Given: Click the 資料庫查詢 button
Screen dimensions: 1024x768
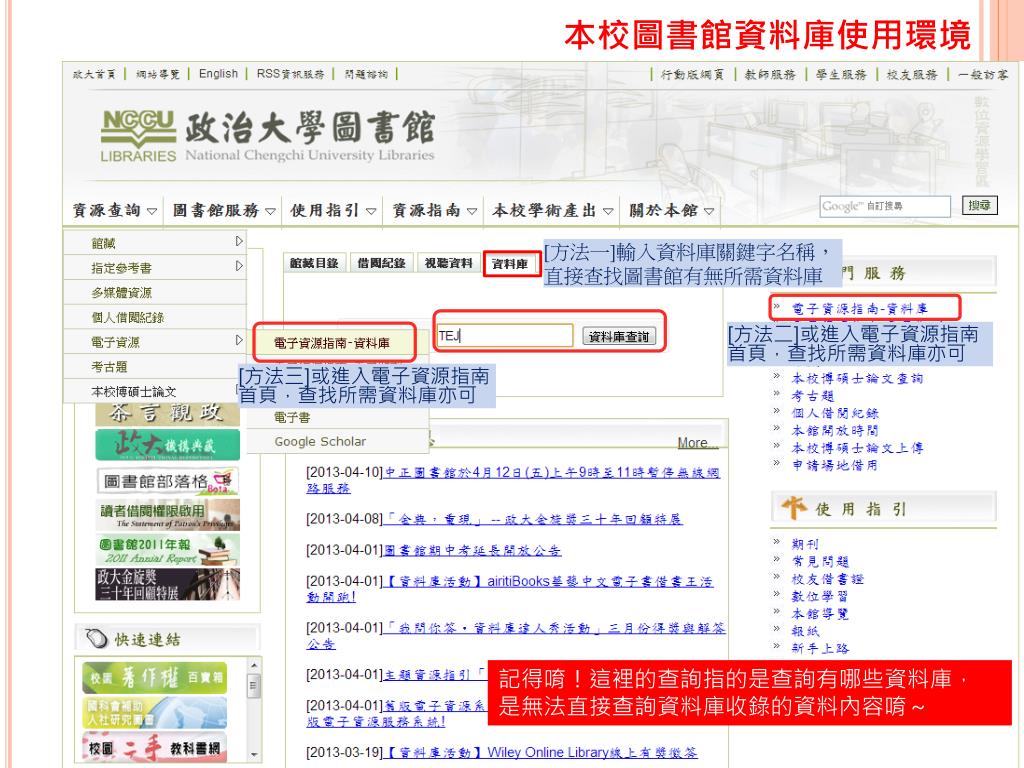Looking at the screenshot, I should pyautogui.click(x=619, y=336).
